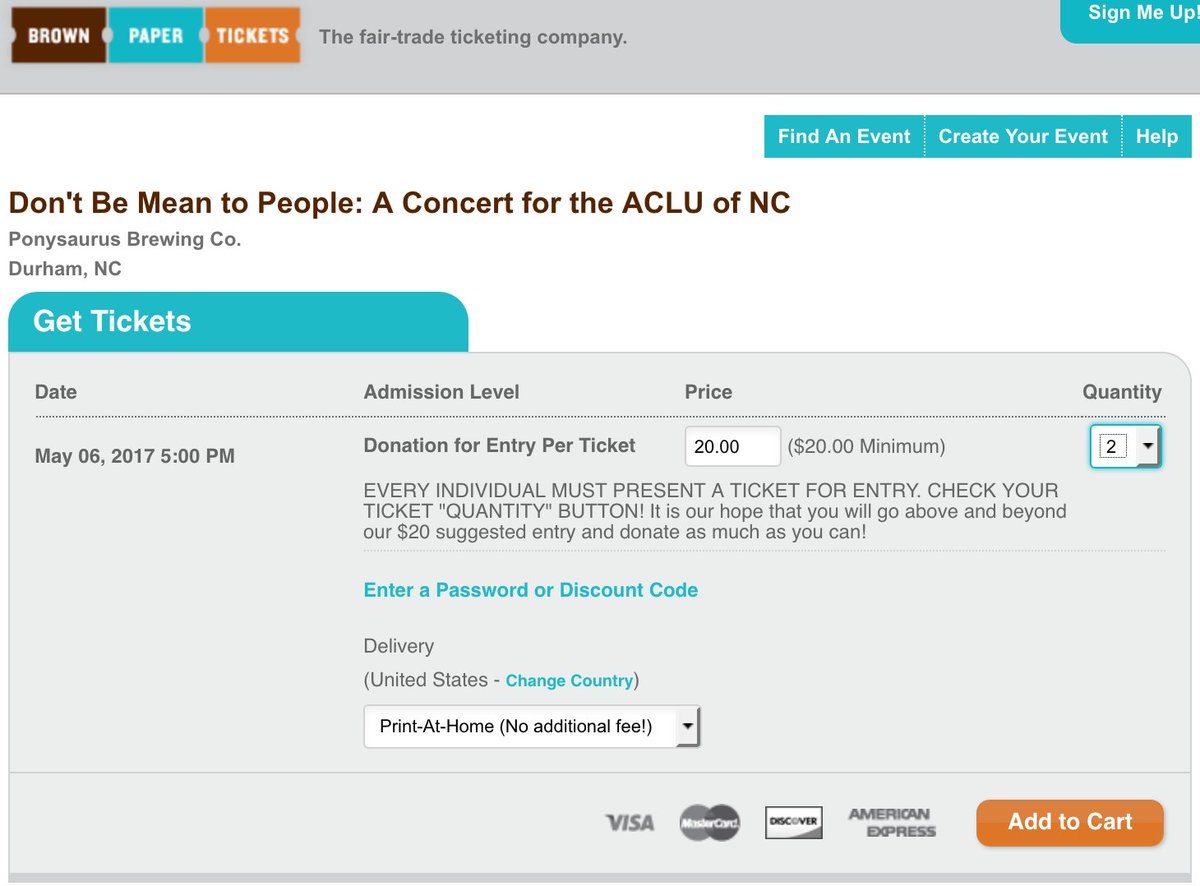
Task: Click the BROWN segment of the logo
Action: [x=59, y=36]
